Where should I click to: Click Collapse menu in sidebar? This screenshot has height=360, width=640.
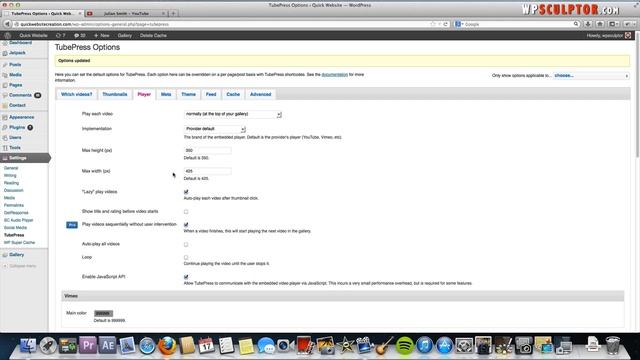pyautogui.click(x=20, y=266)
